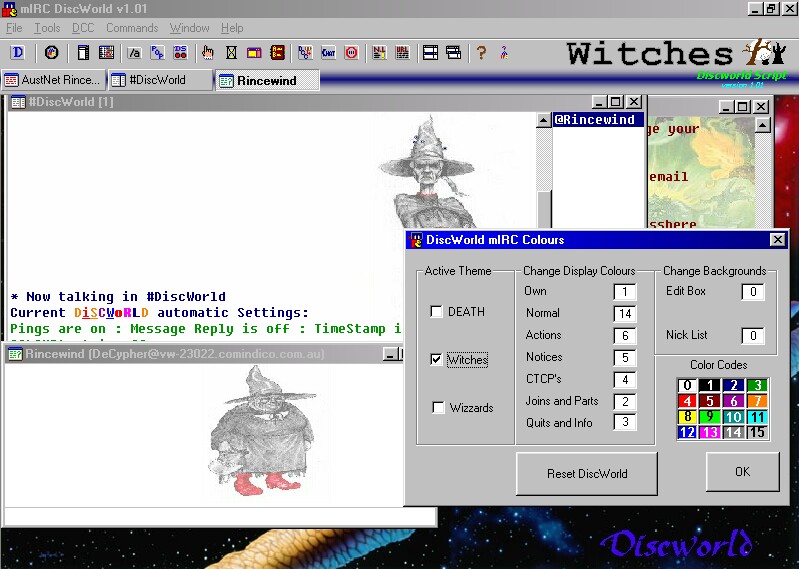Click OK in the Colours dialog
This screenshot has width=799, height=569.
pyautogui.click(x=742, y=472)
